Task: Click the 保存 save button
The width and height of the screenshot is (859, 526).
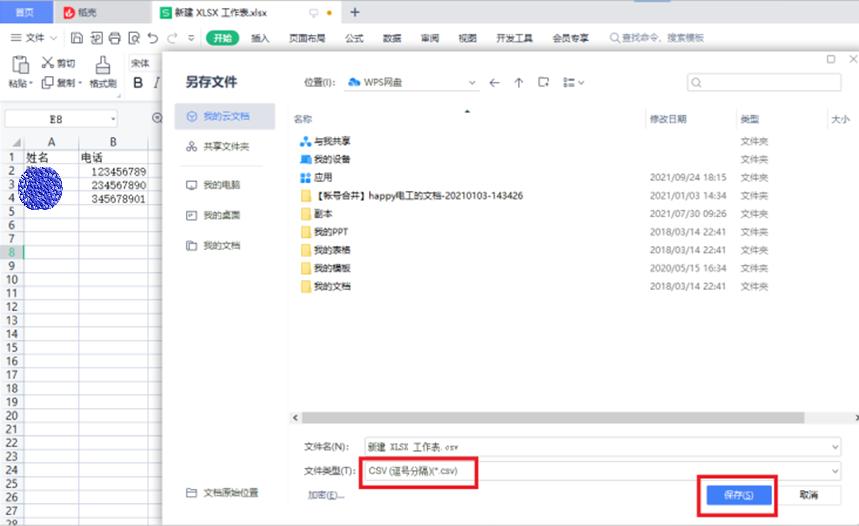Action: 738,495
